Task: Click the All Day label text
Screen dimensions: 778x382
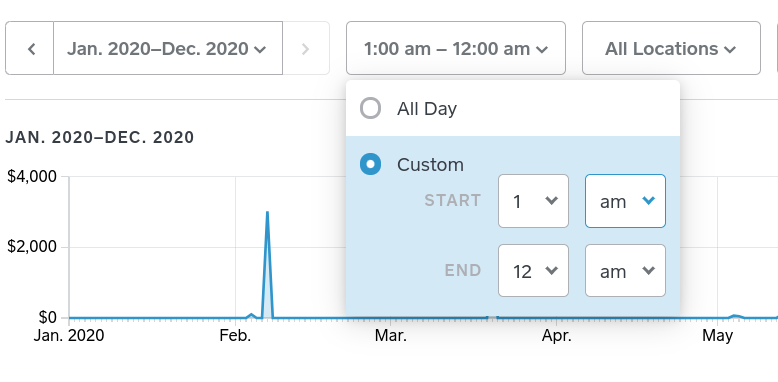Action: [427, 109]
